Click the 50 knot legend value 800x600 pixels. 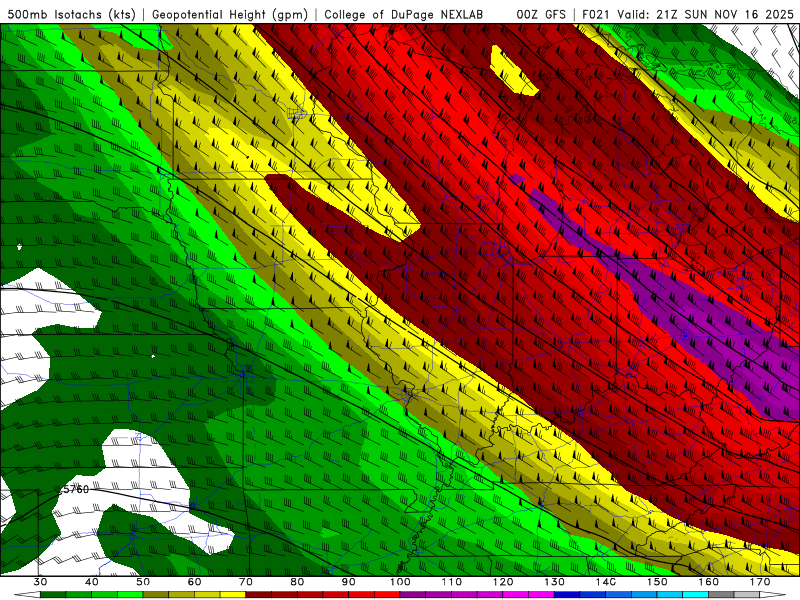[143, 582]
